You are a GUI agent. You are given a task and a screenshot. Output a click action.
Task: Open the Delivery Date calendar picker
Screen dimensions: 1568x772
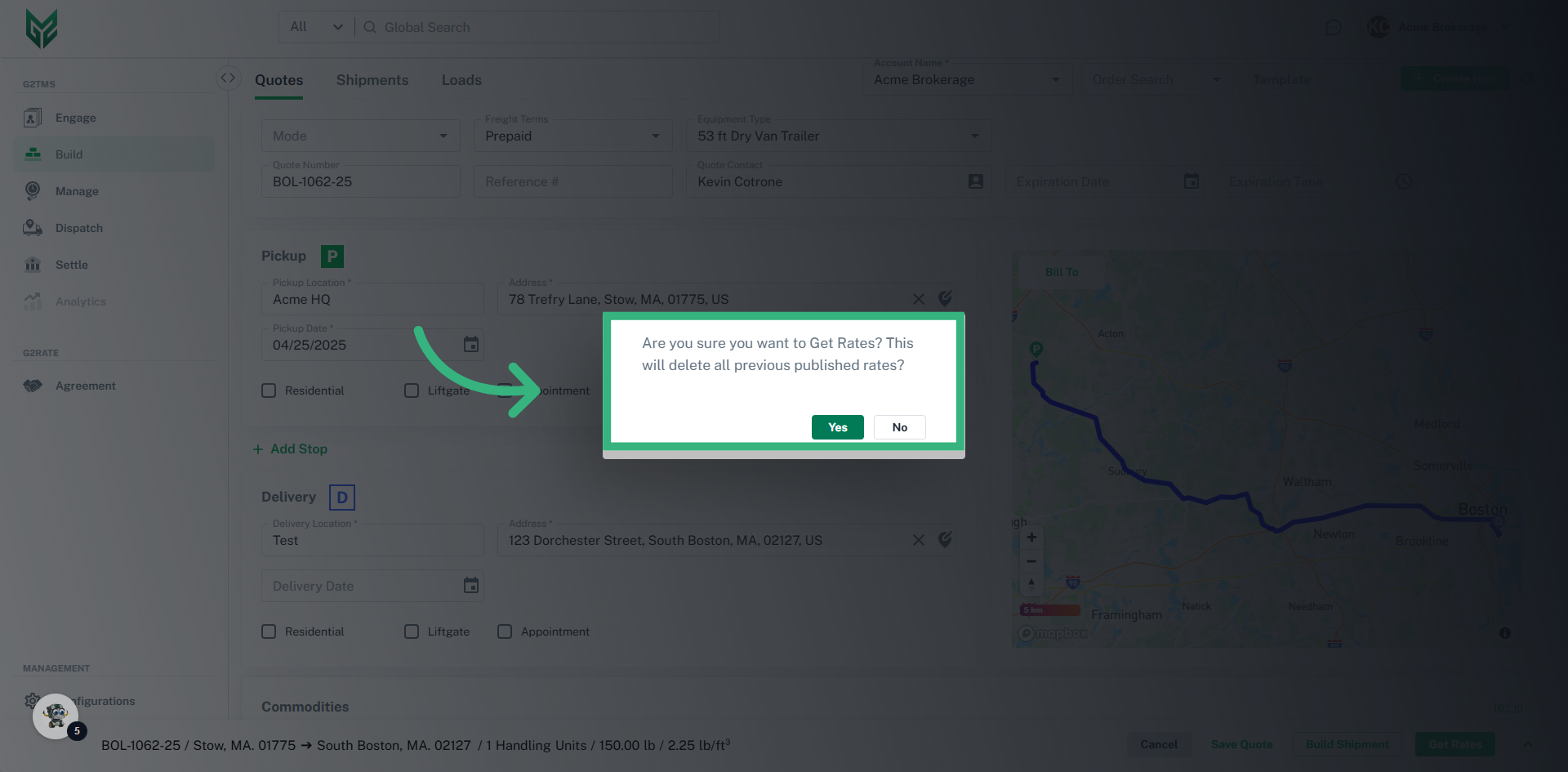[471, 586]
